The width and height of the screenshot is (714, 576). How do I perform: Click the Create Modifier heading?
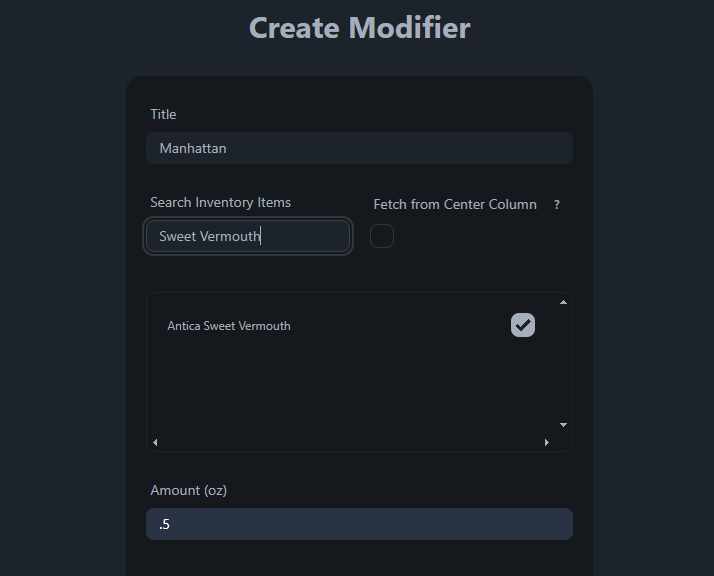coord(359,28)
